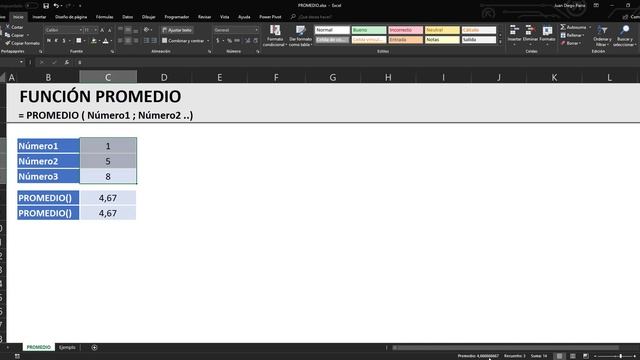Expand the cell styles gallery
The height and width of the screenshot is (360, 640).
tap(500, 42)
